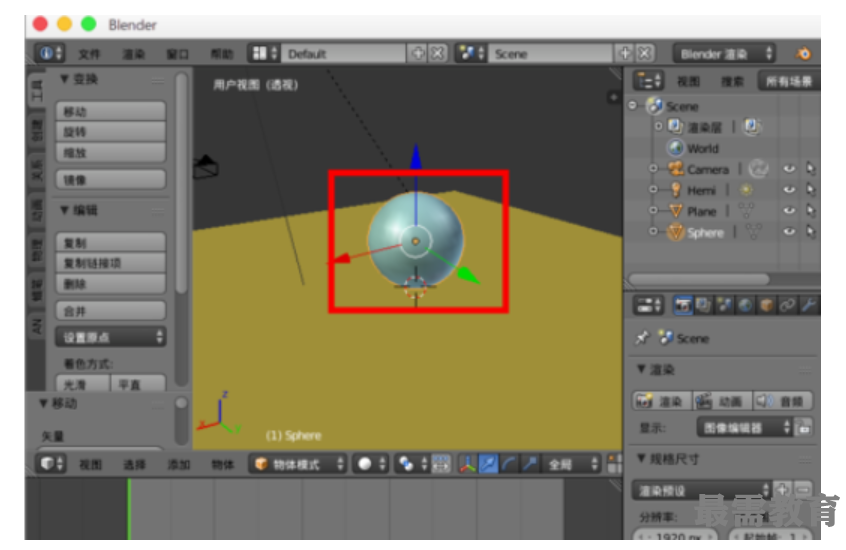846x550 pixels.
Task: Click the outliner editor type icon
Action: [x=648, y=81]
